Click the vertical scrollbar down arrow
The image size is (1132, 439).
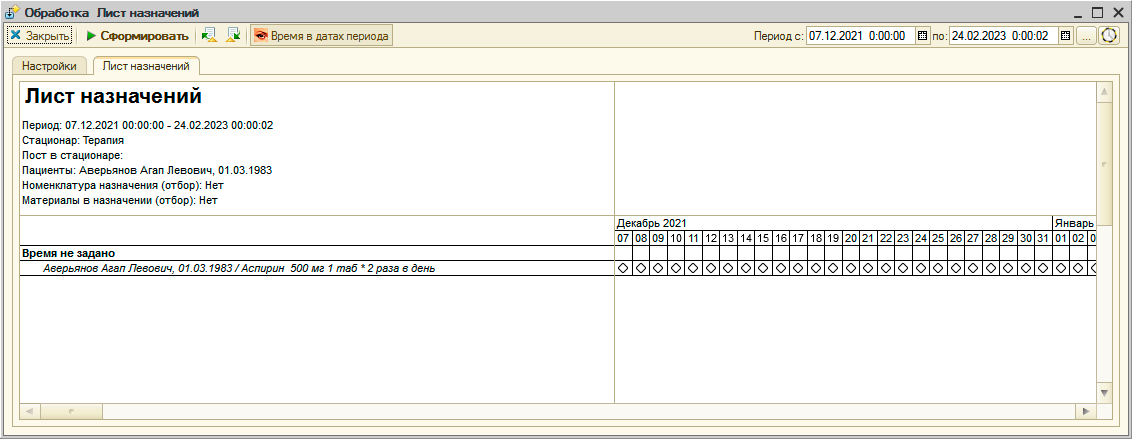tap(1104, 392)
